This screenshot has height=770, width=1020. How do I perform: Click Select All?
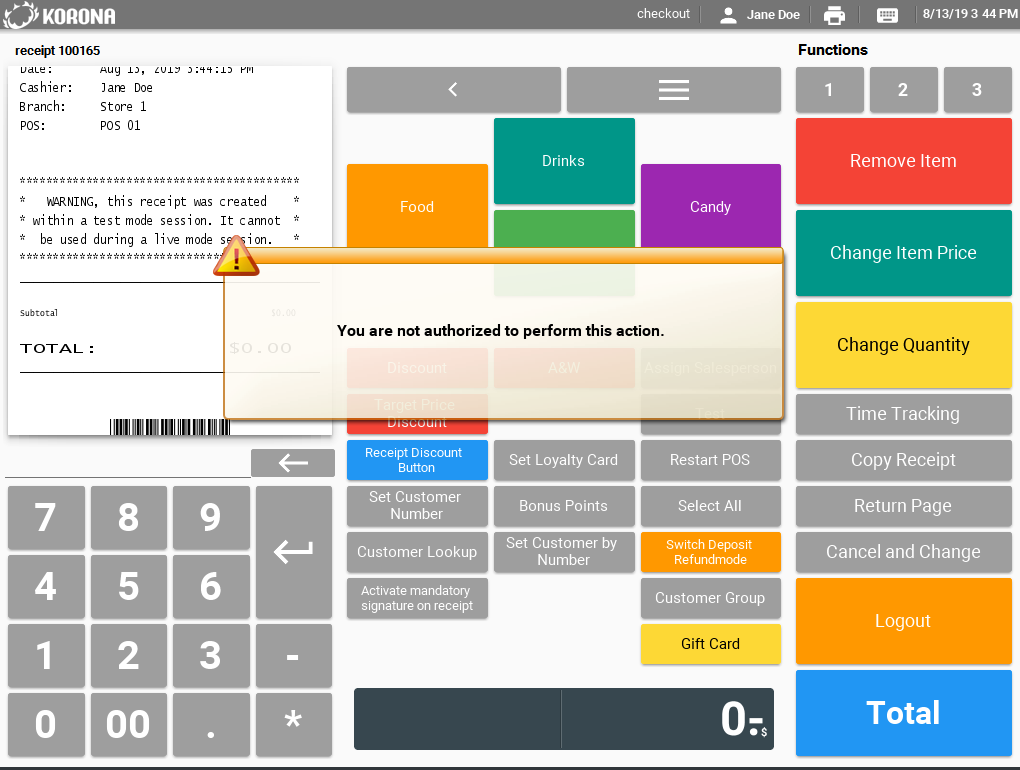tap(710, 506)
